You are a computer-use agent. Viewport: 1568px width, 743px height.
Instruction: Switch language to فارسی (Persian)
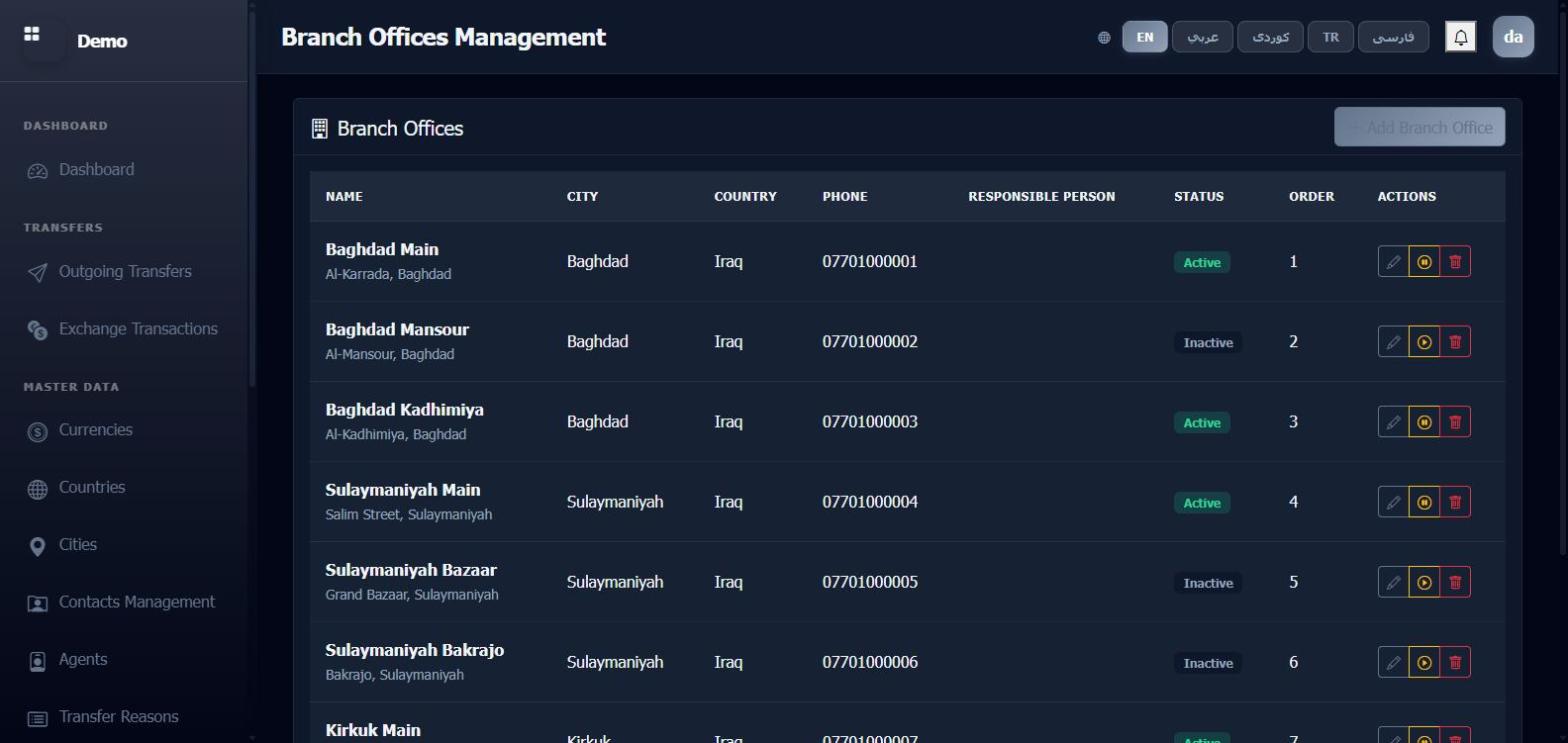pyautogui.click(x=1393, y=37)
